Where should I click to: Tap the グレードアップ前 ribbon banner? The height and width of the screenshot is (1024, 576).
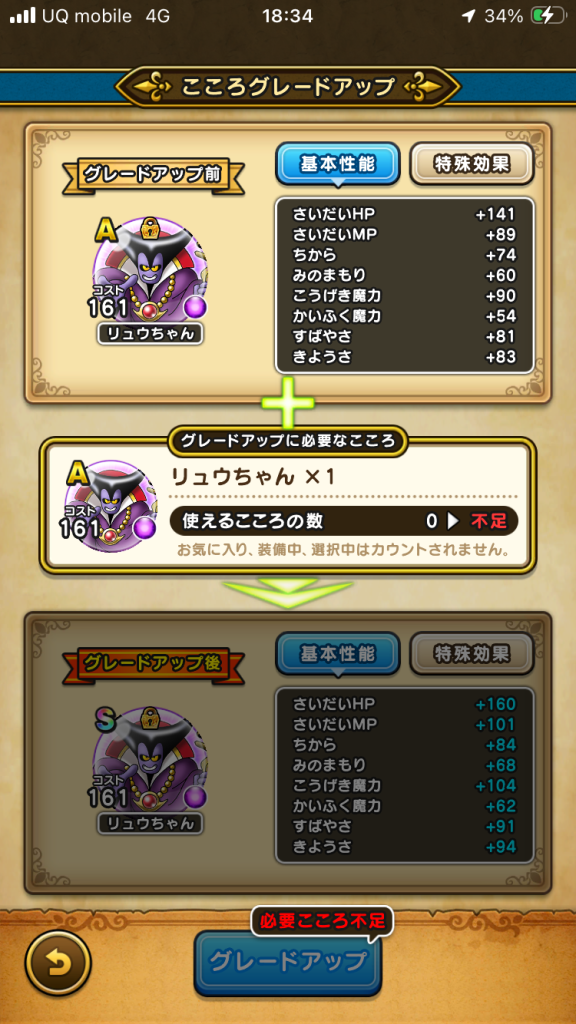tap(153, 174)
